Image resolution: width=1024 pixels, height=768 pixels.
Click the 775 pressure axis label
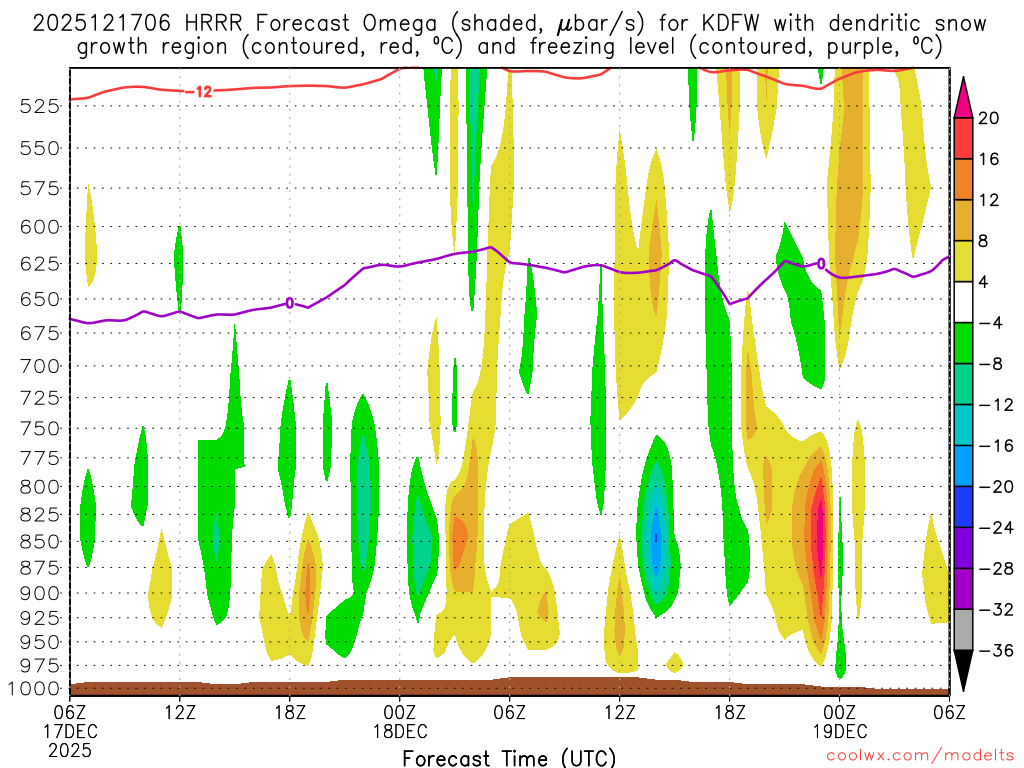click(x=40, y=458)
